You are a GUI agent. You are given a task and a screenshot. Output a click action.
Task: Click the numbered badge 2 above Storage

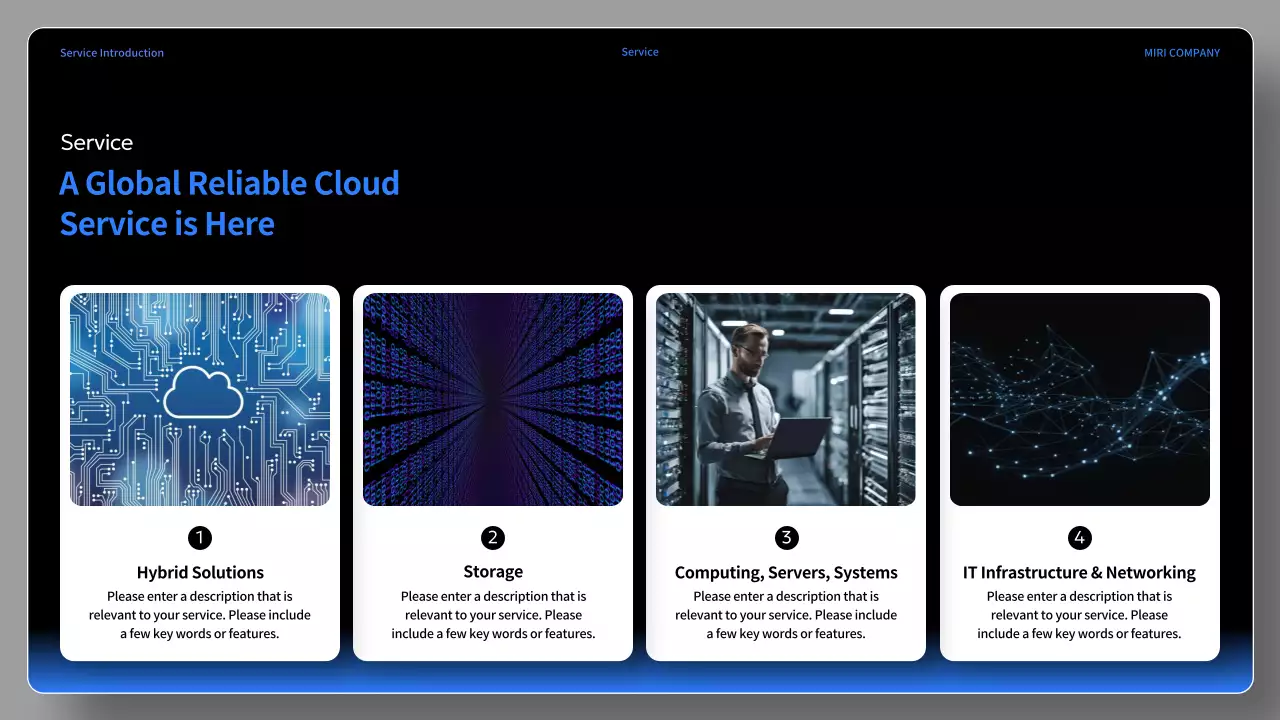click(493, 537)
